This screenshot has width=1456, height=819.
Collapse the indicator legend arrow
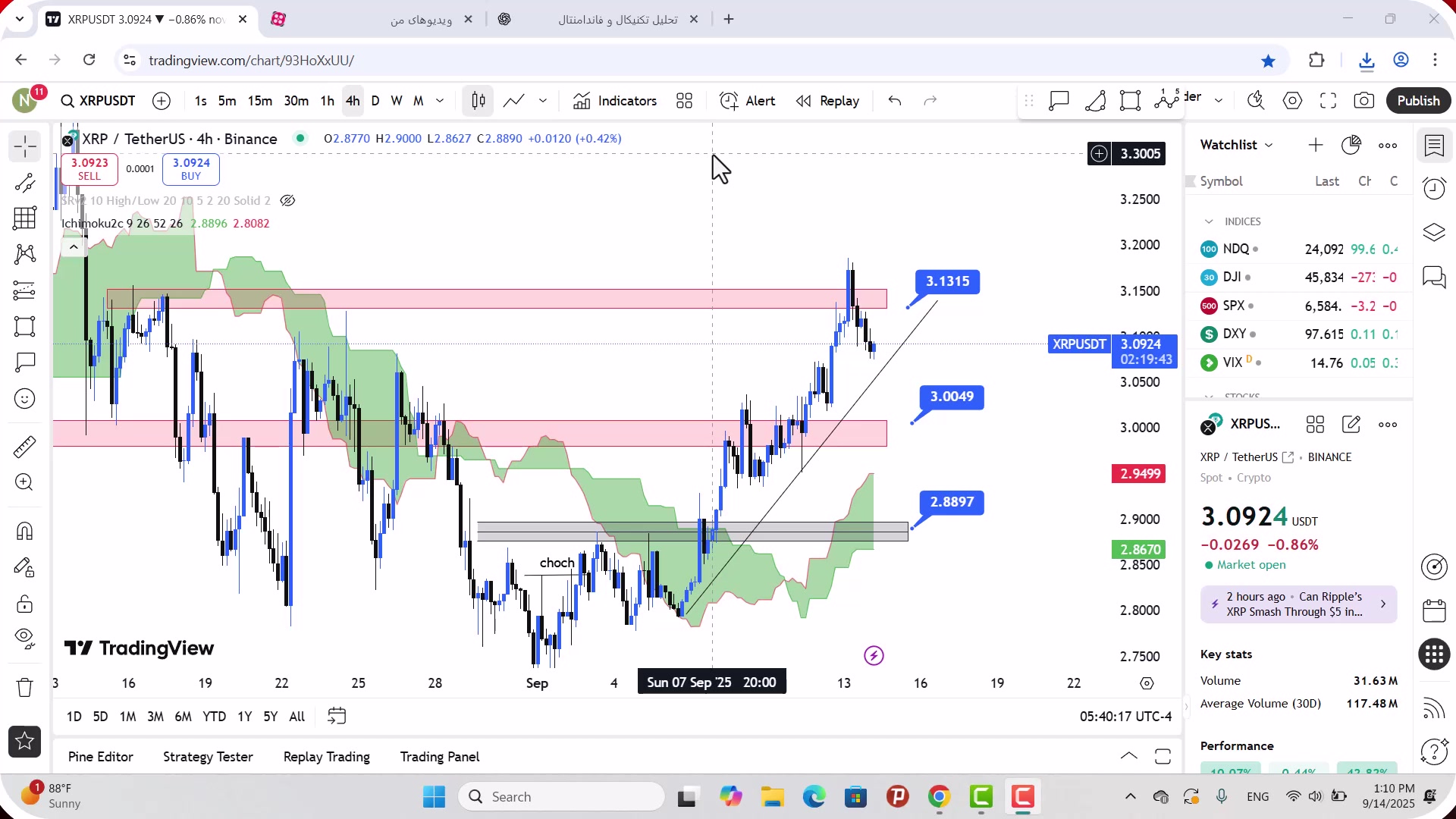74,246
